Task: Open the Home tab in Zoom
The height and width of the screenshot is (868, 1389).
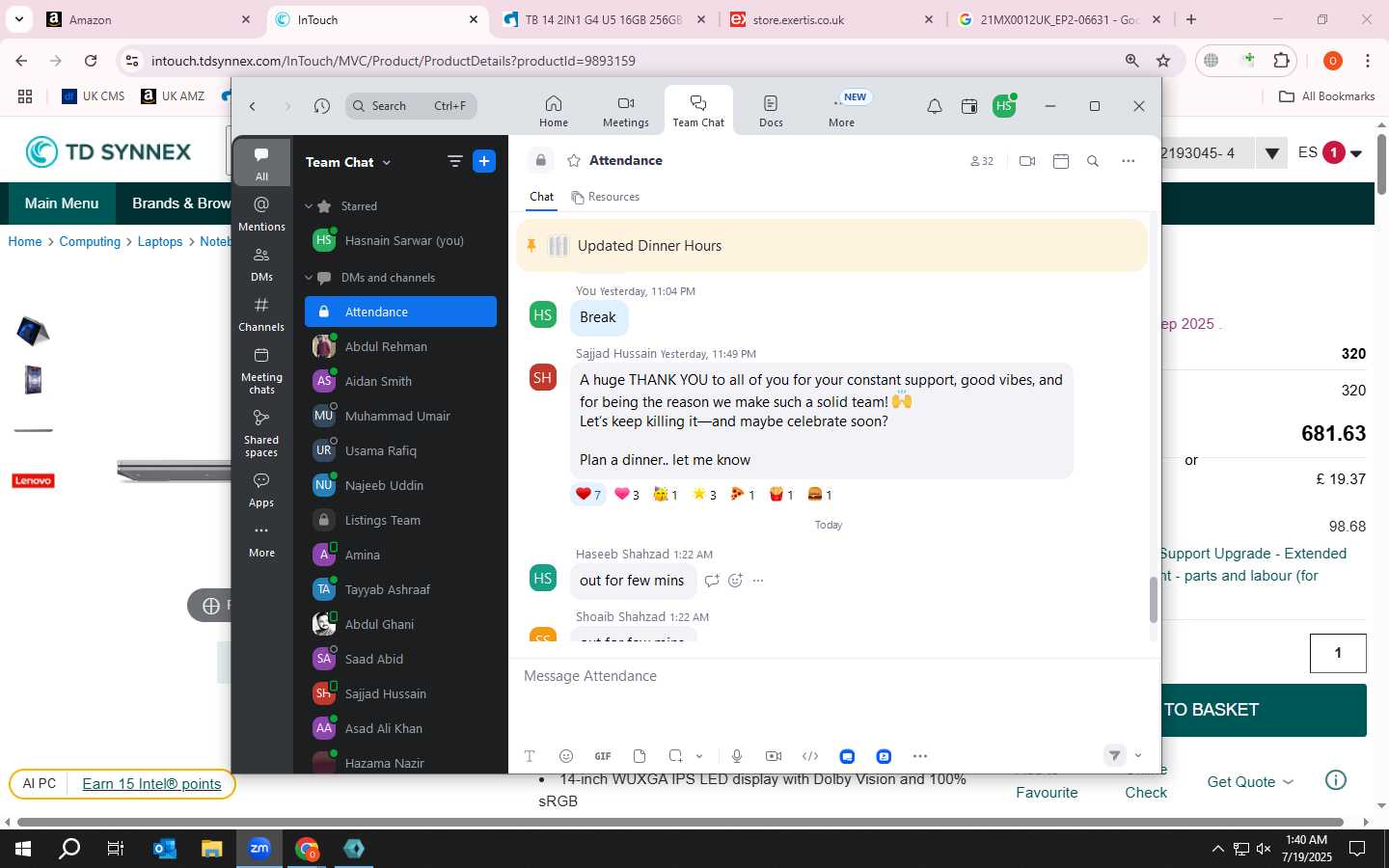Action: (x=554, y=111)
